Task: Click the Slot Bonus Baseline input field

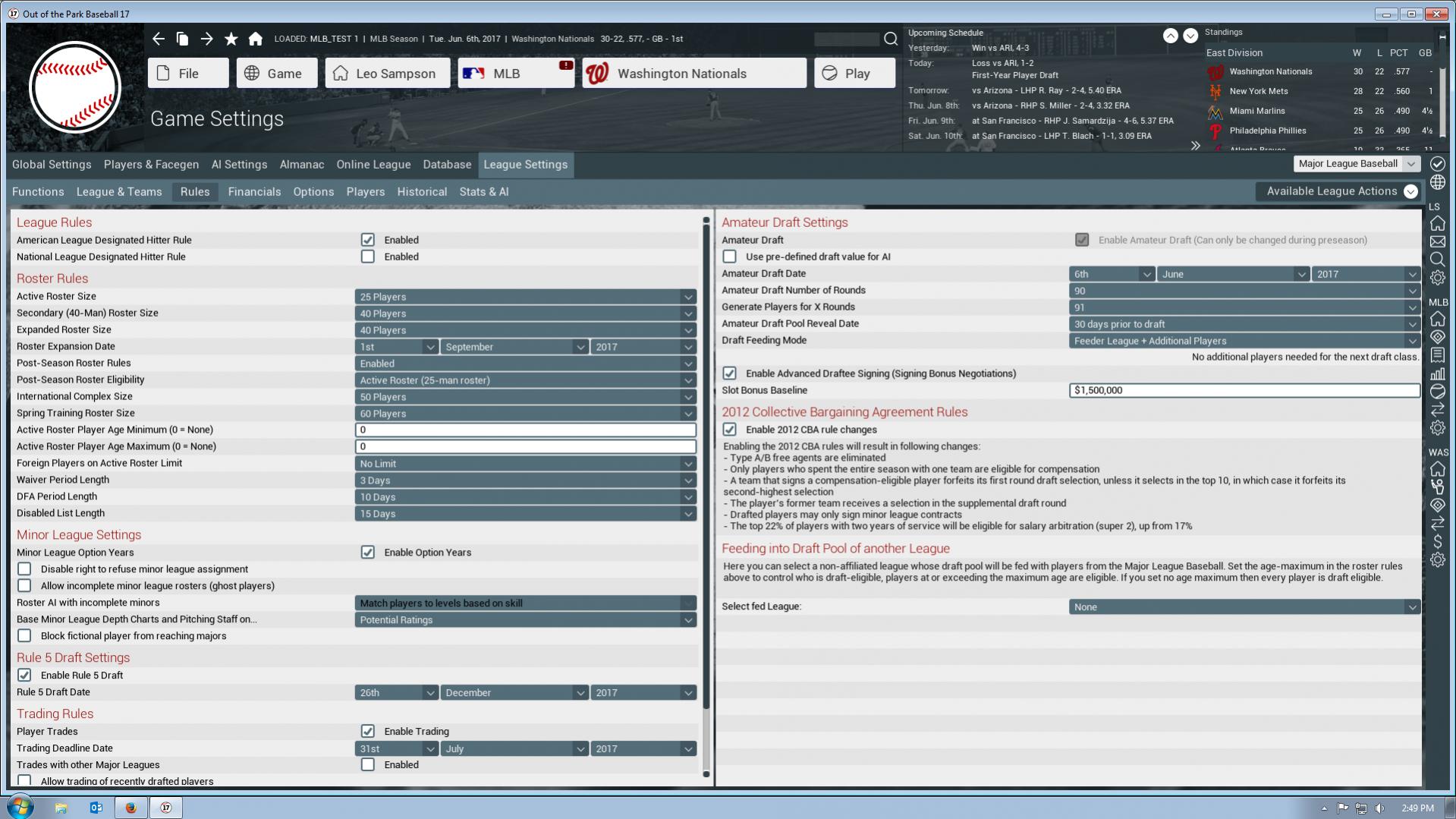Action: pos(1244,390)
